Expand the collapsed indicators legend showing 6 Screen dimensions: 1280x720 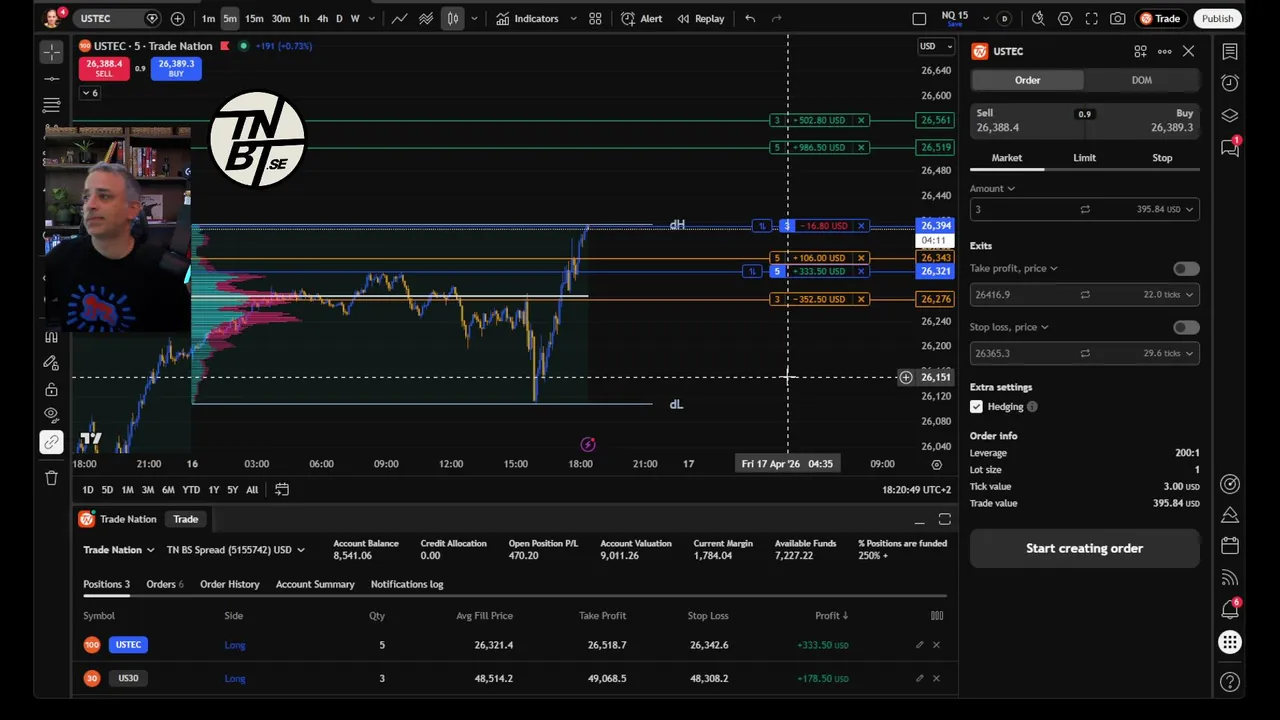click(x=90, y=93)
